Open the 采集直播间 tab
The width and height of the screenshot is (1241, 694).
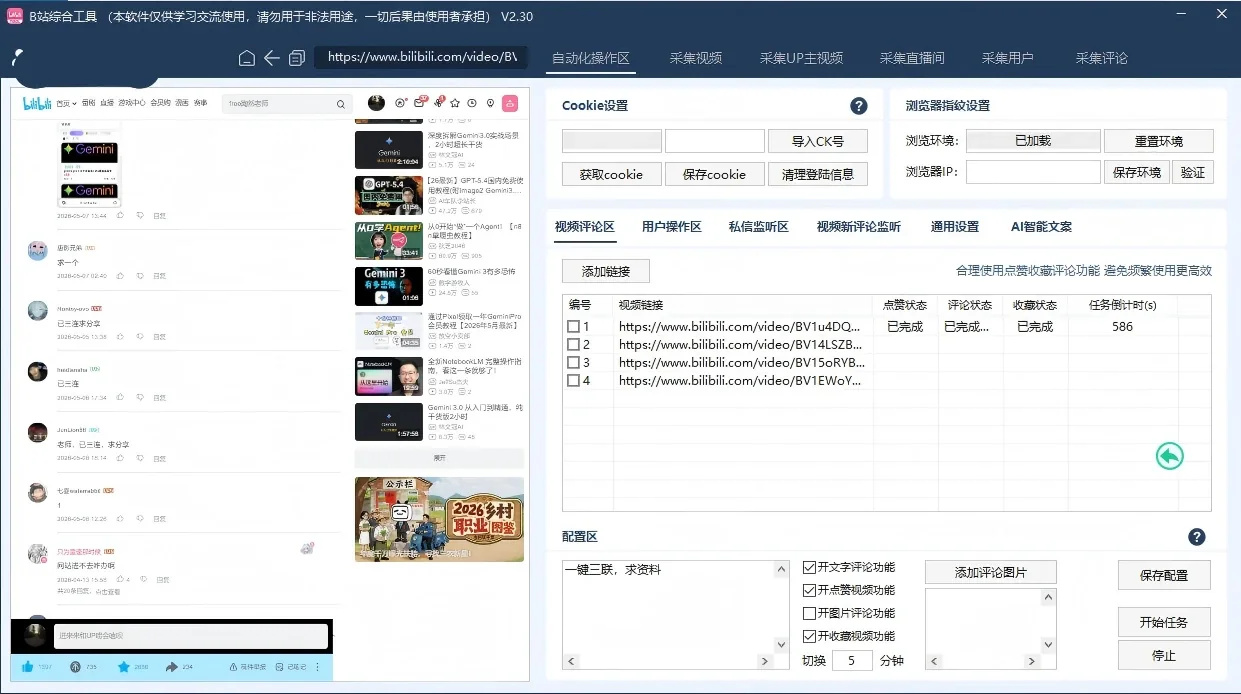912,58
